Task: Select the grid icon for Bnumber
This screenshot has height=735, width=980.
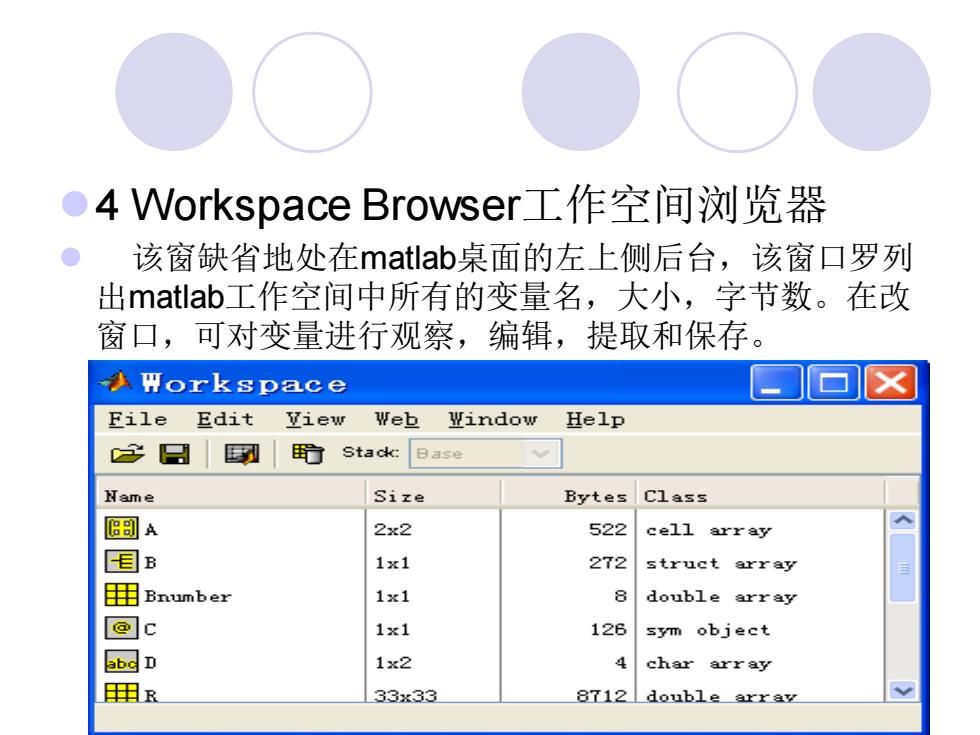Action: tap(121, 594)
